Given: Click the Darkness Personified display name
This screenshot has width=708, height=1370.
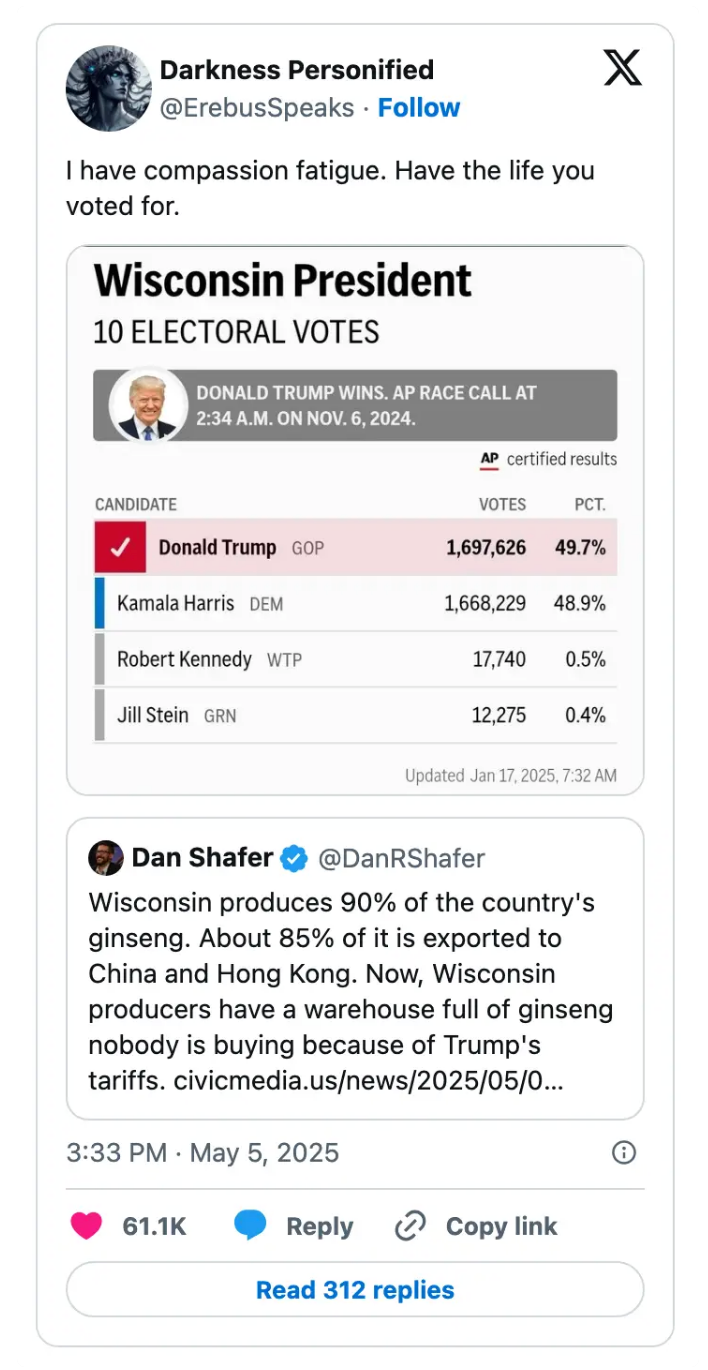Looking at the screenshot, I should 296,69.
